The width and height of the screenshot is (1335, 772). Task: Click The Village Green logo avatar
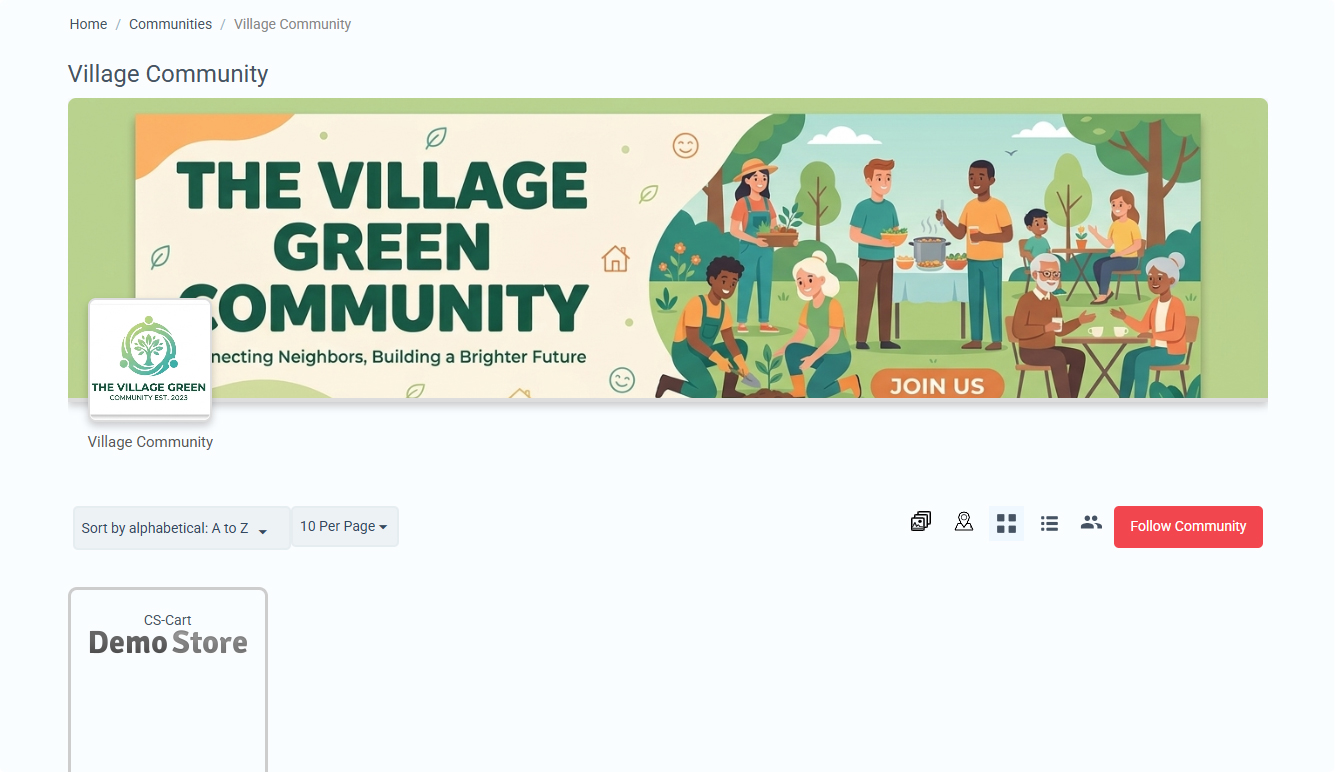(149, 359)
